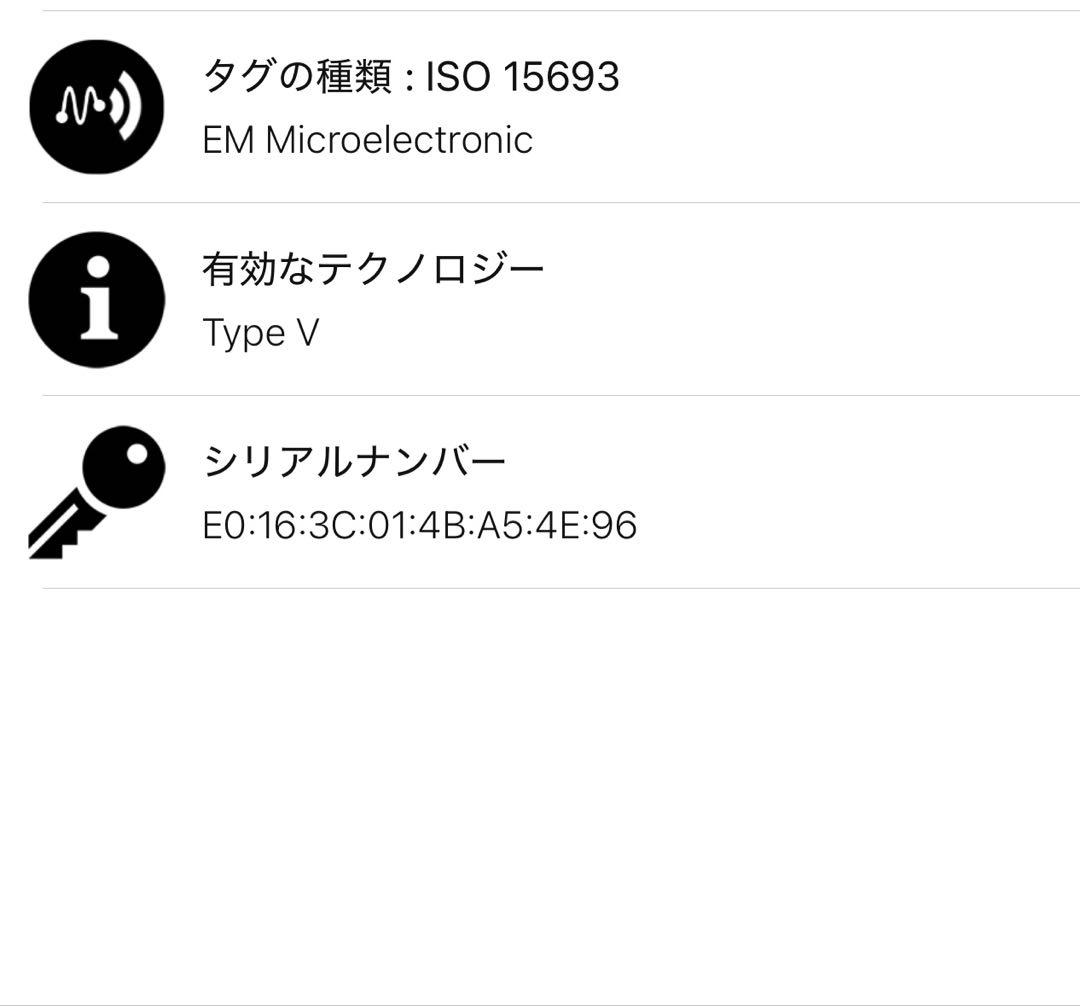The image size is (1080, 1006).
Task: Open the ISO 15693 tag entry
Action: pyautogui.click(x=410, y=75)
